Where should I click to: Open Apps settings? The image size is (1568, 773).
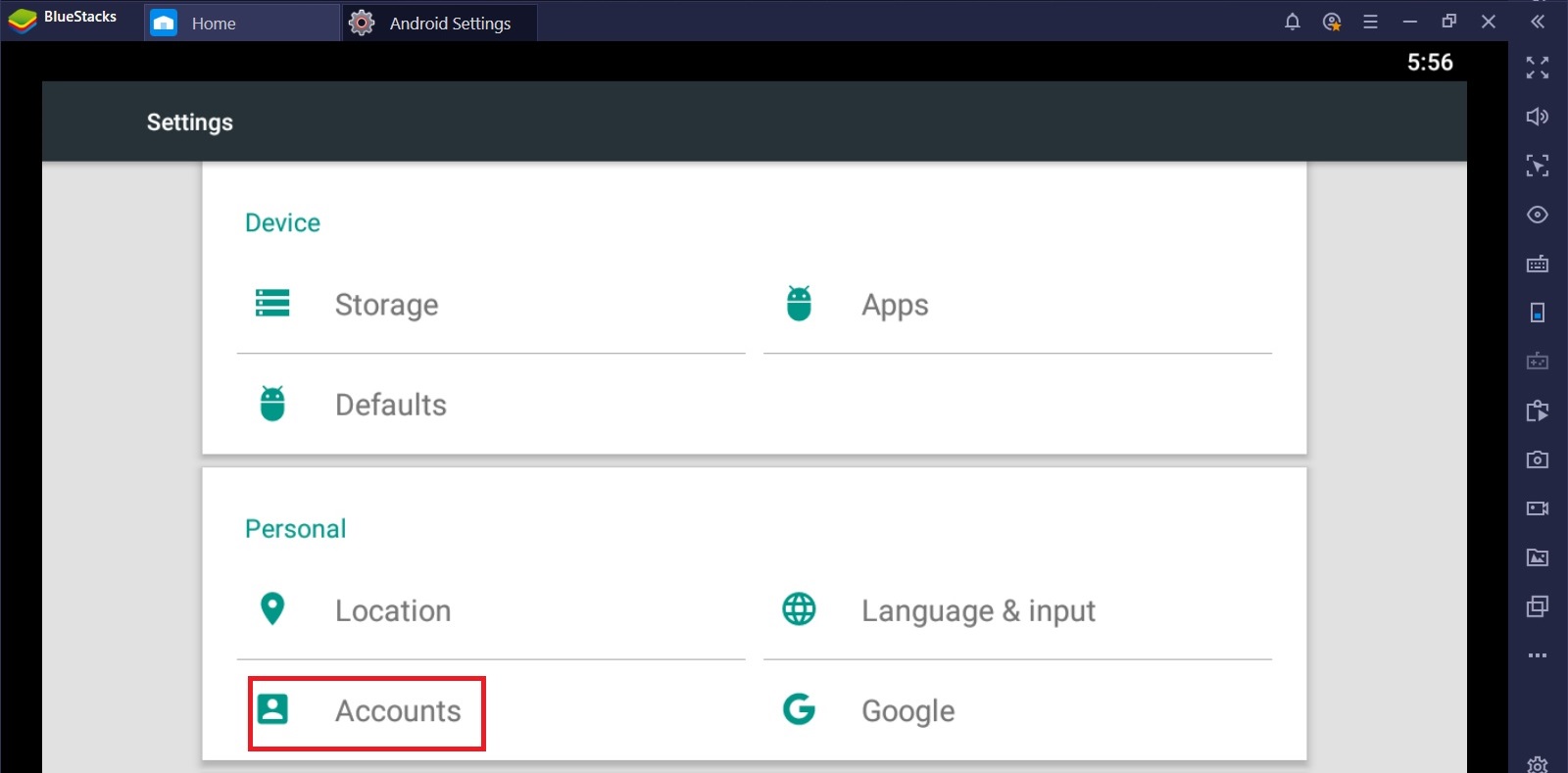pyautogui.click(x=1017, y=305)
